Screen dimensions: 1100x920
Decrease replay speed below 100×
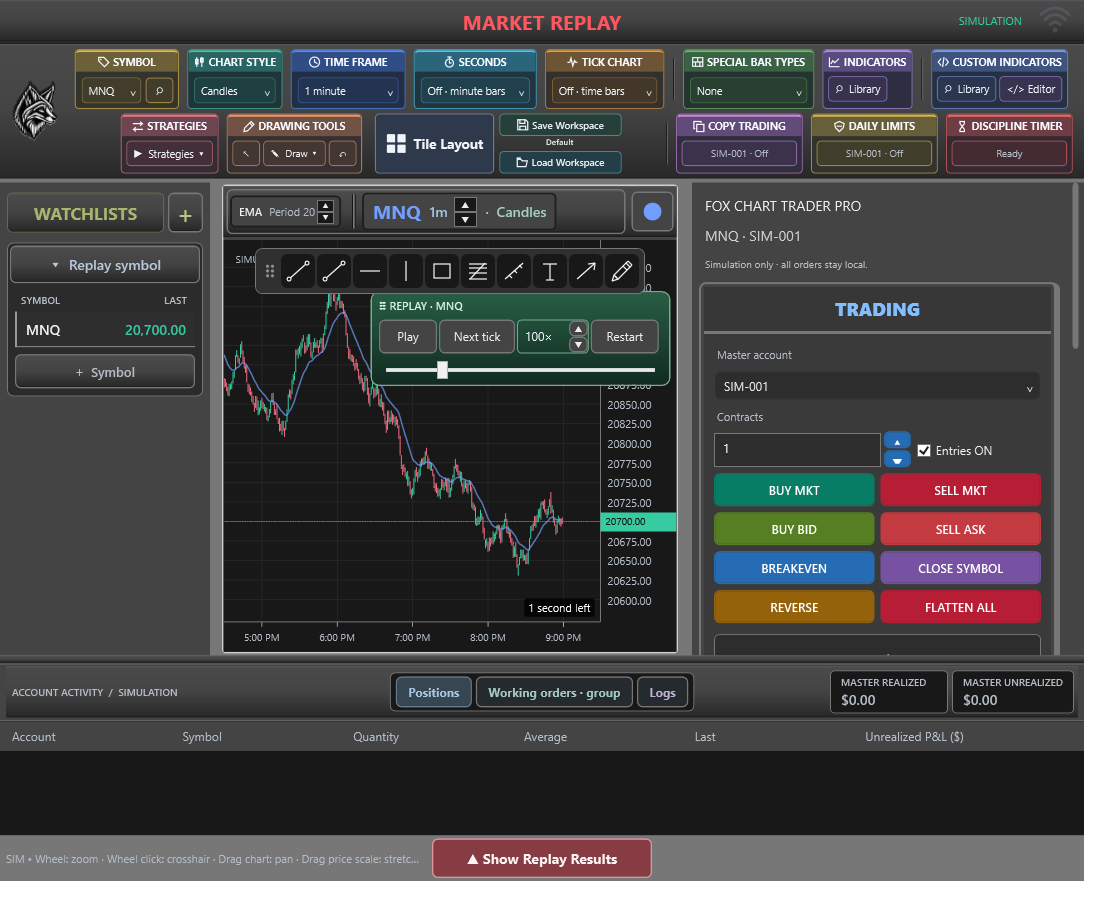(578, 345)
